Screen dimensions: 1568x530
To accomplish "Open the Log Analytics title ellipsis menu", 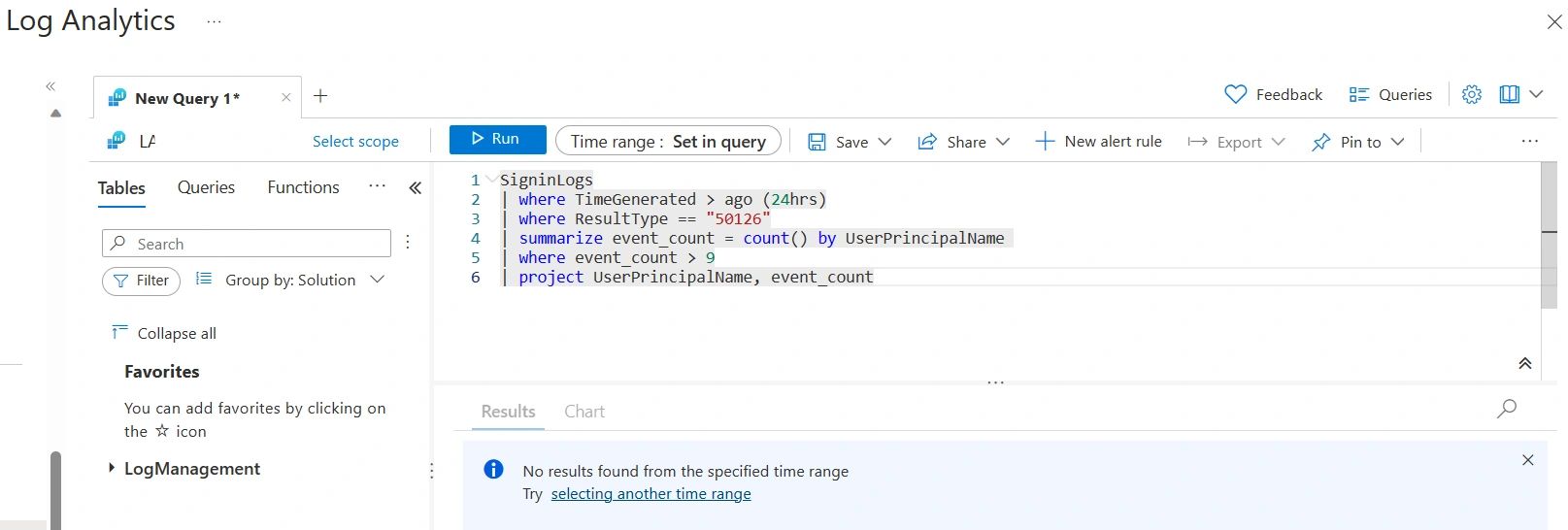I will coord(215,21).
